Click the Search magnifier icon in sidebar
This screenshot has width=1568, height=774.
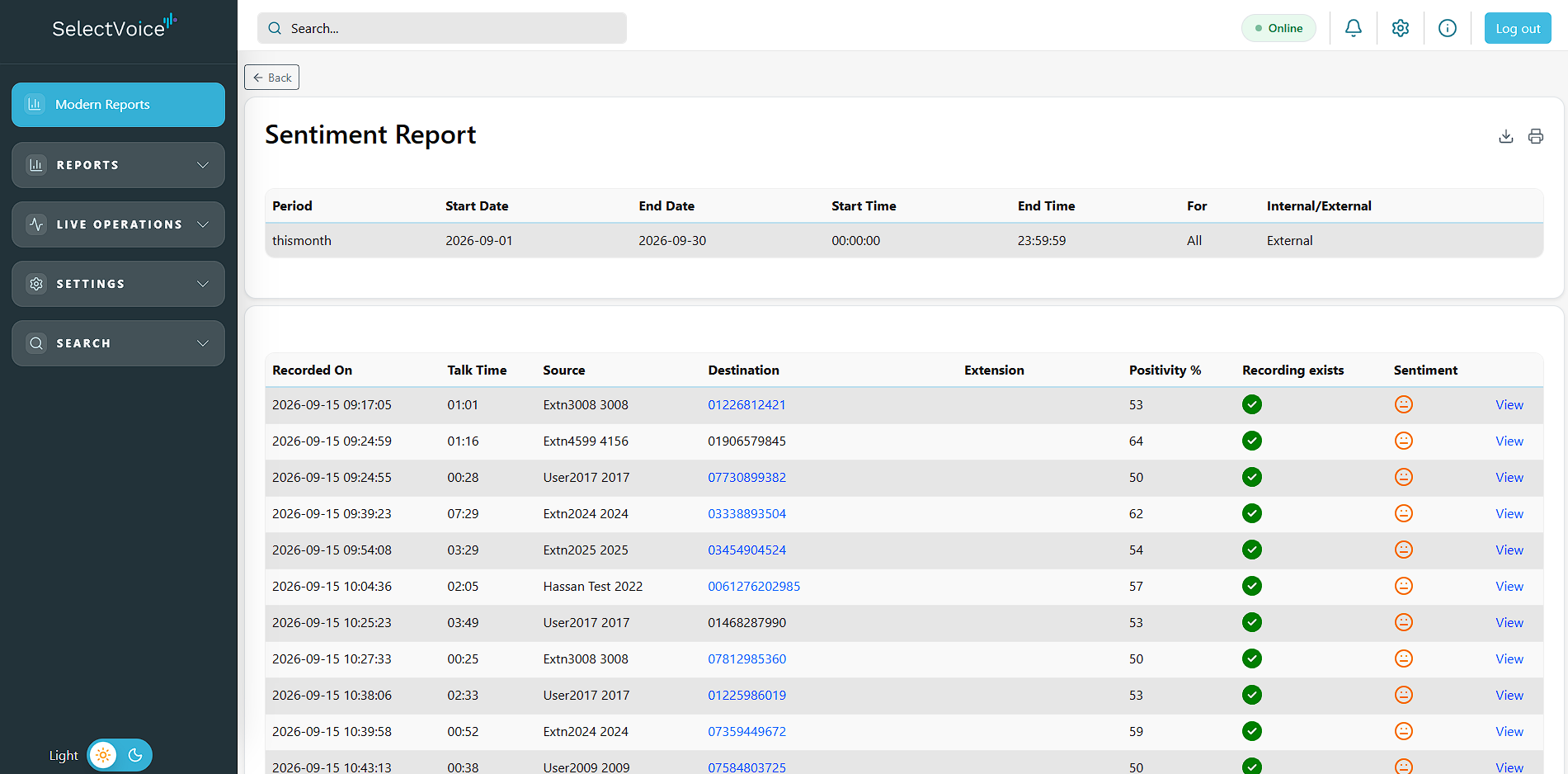pyautogui.click(x=36, y=343)
